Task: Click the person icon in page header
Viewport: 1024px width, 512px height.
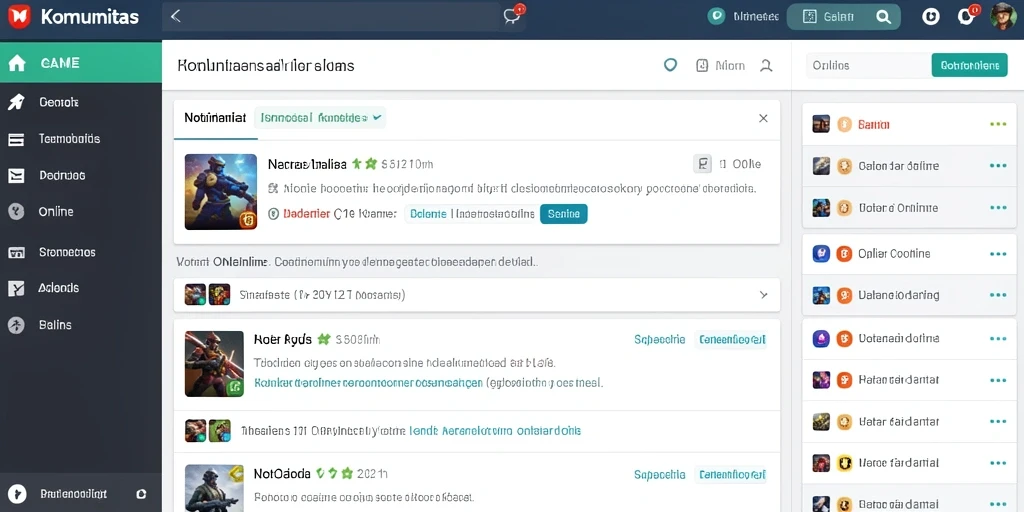Action: click(x=766, y=65)
